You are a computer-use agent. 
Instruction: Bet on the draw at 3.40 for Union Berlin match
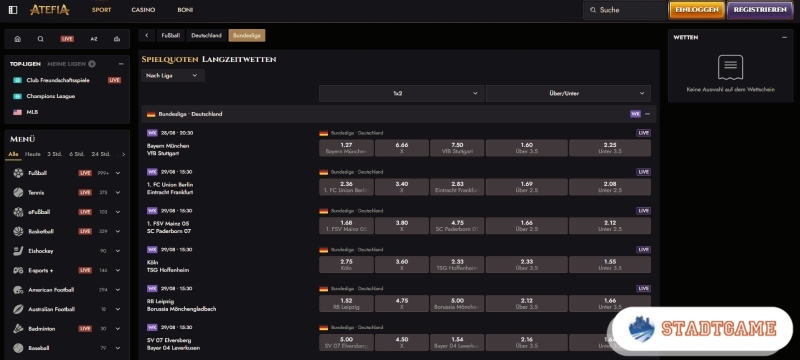tap(402, 187)
